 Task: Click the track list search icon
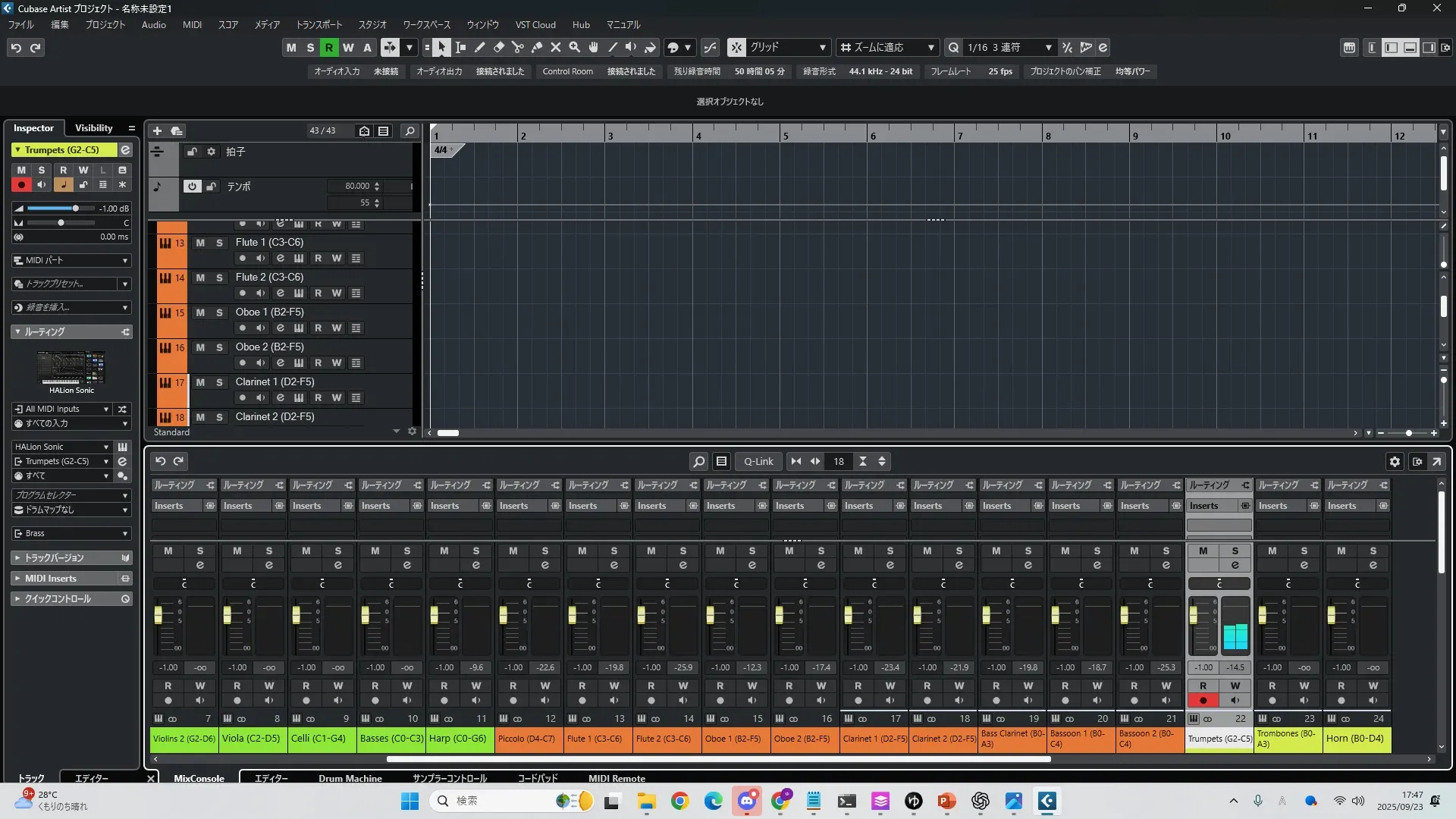pos(409,131)
